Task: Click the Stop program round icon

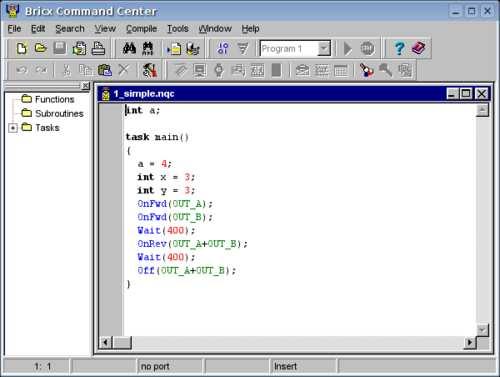Action: point(367,49)
